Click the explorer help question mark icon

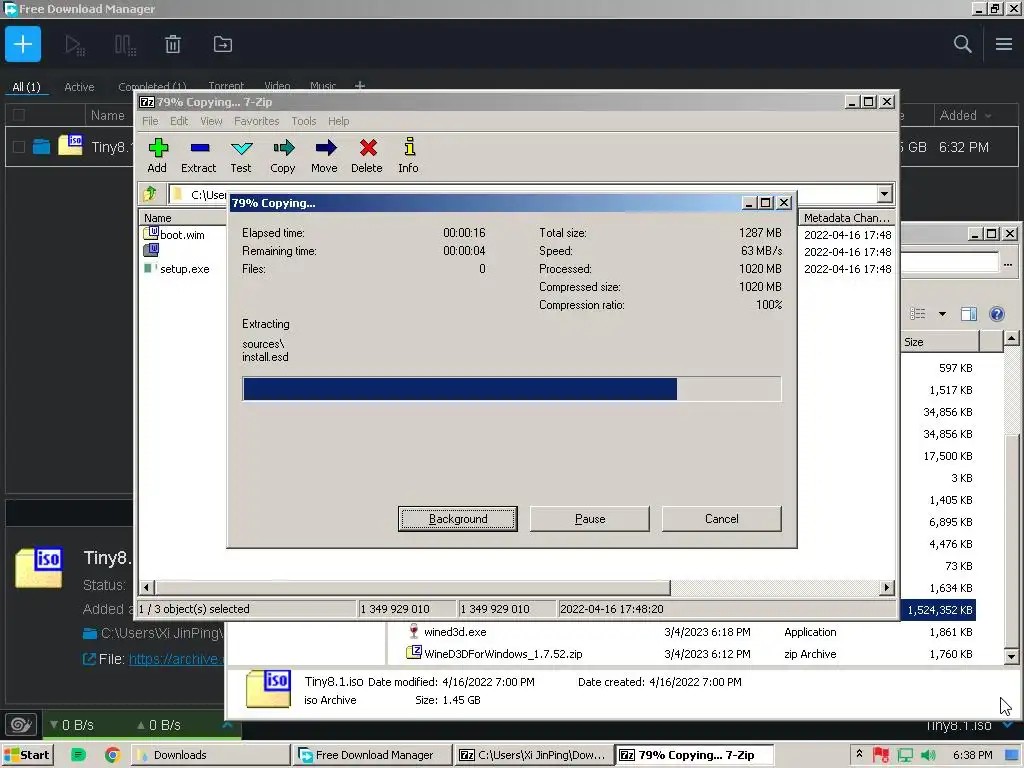click(997, 314)
